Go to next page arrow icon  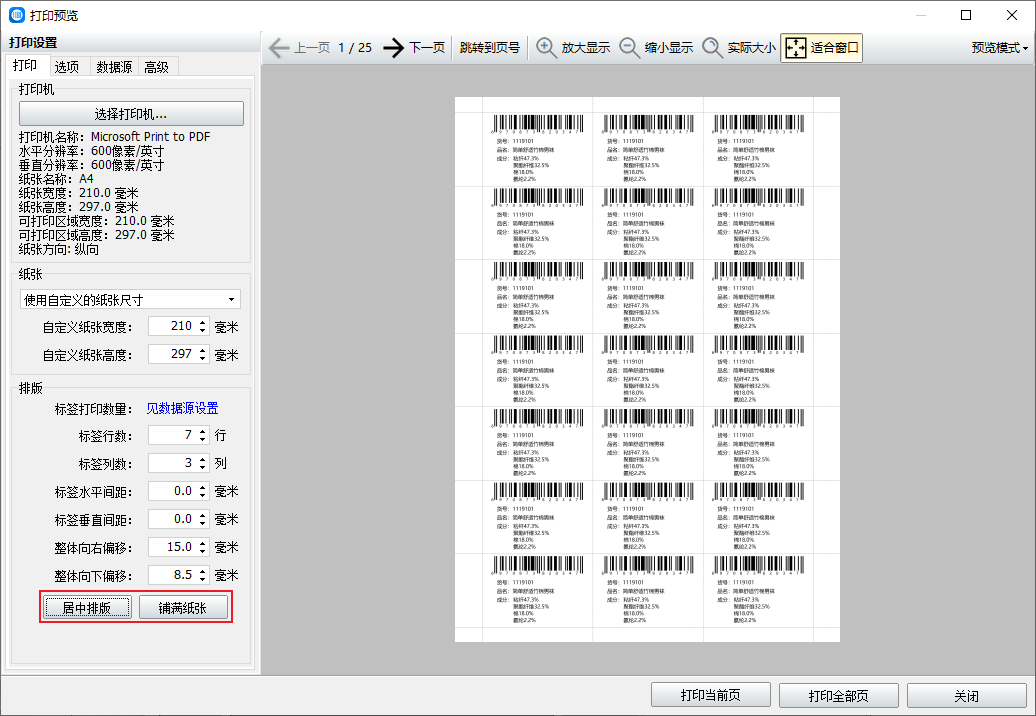pos(393,48)
